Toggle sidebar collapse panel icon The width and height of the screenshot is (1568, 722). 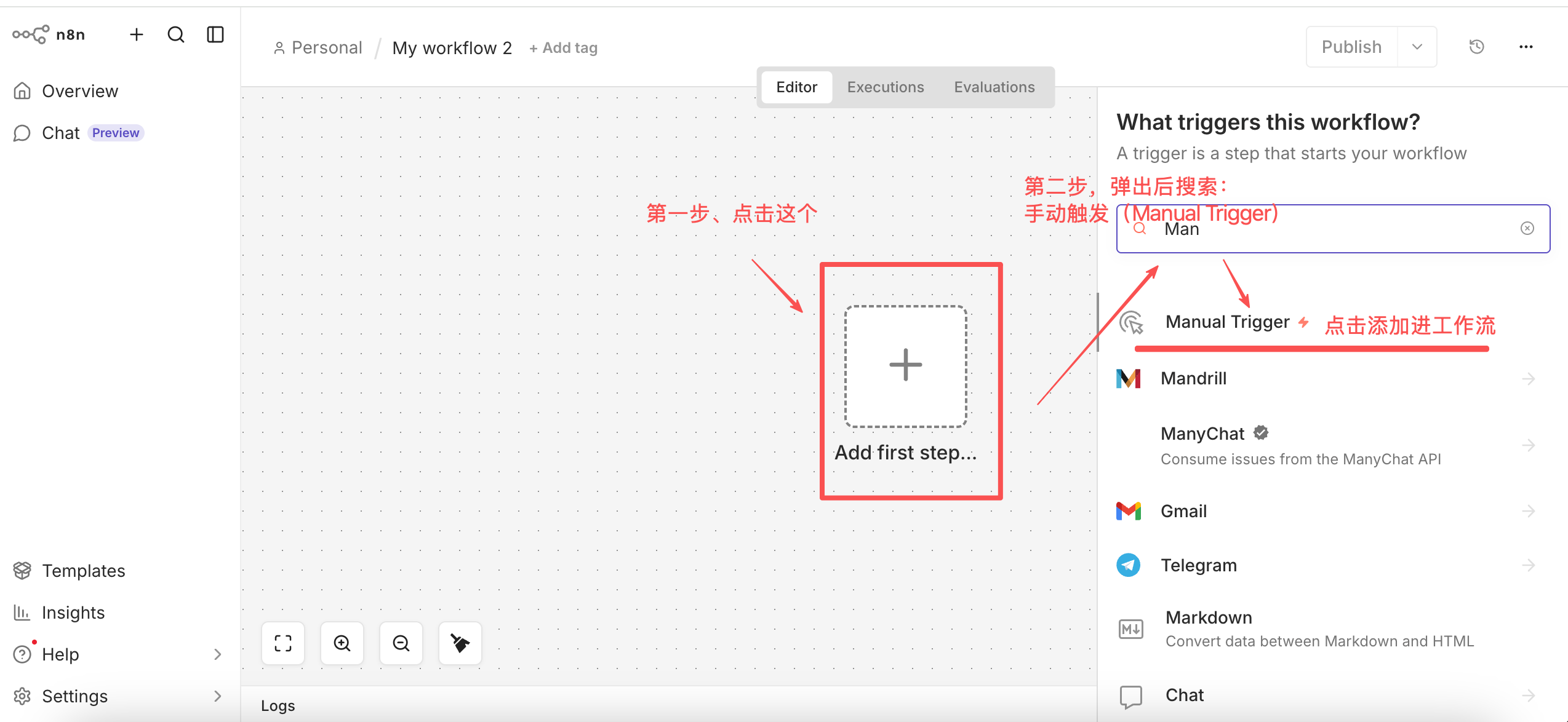coord(215,34)
